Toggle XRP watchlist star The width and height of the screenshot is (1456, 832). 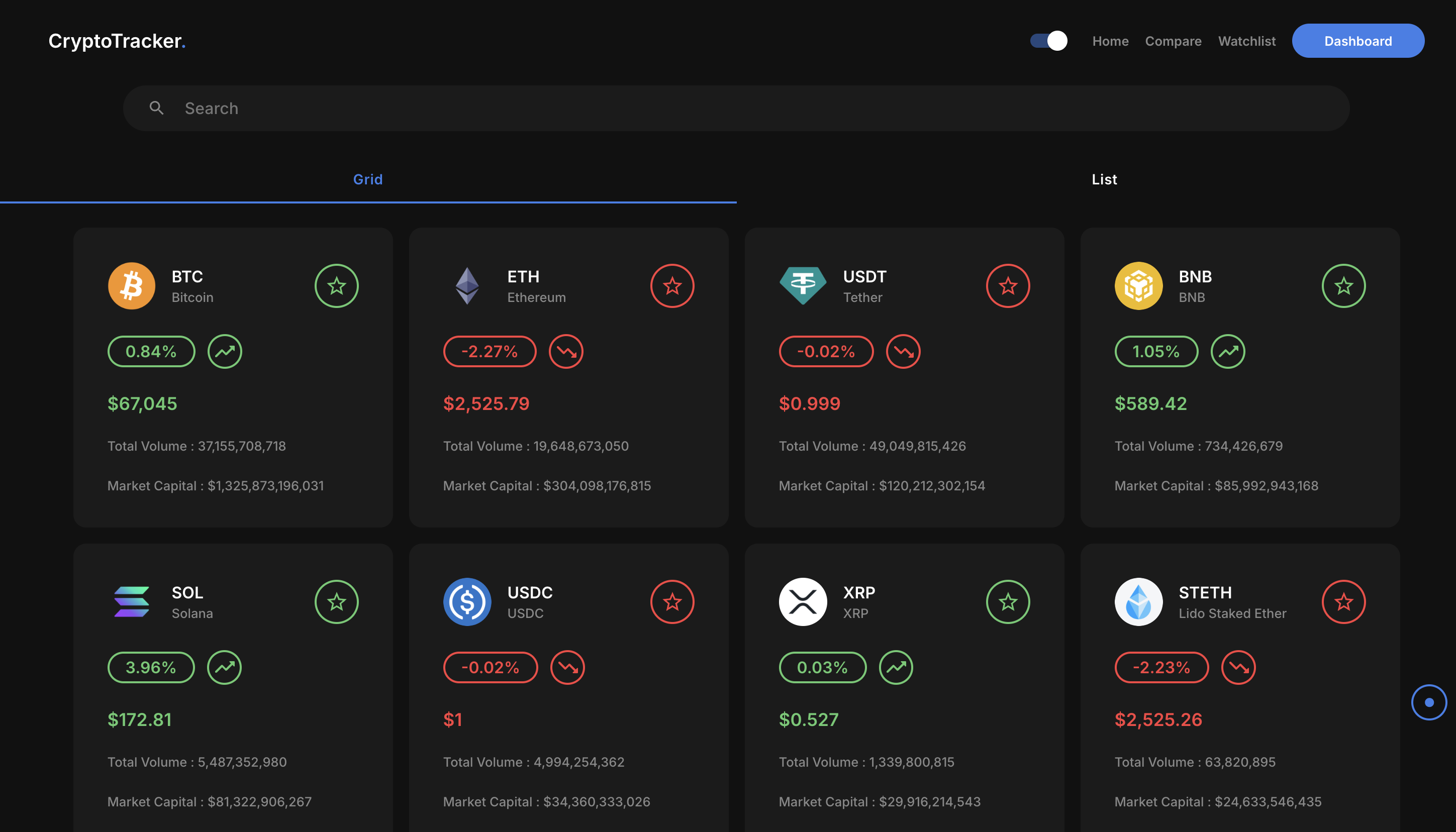coord(1007,602)
